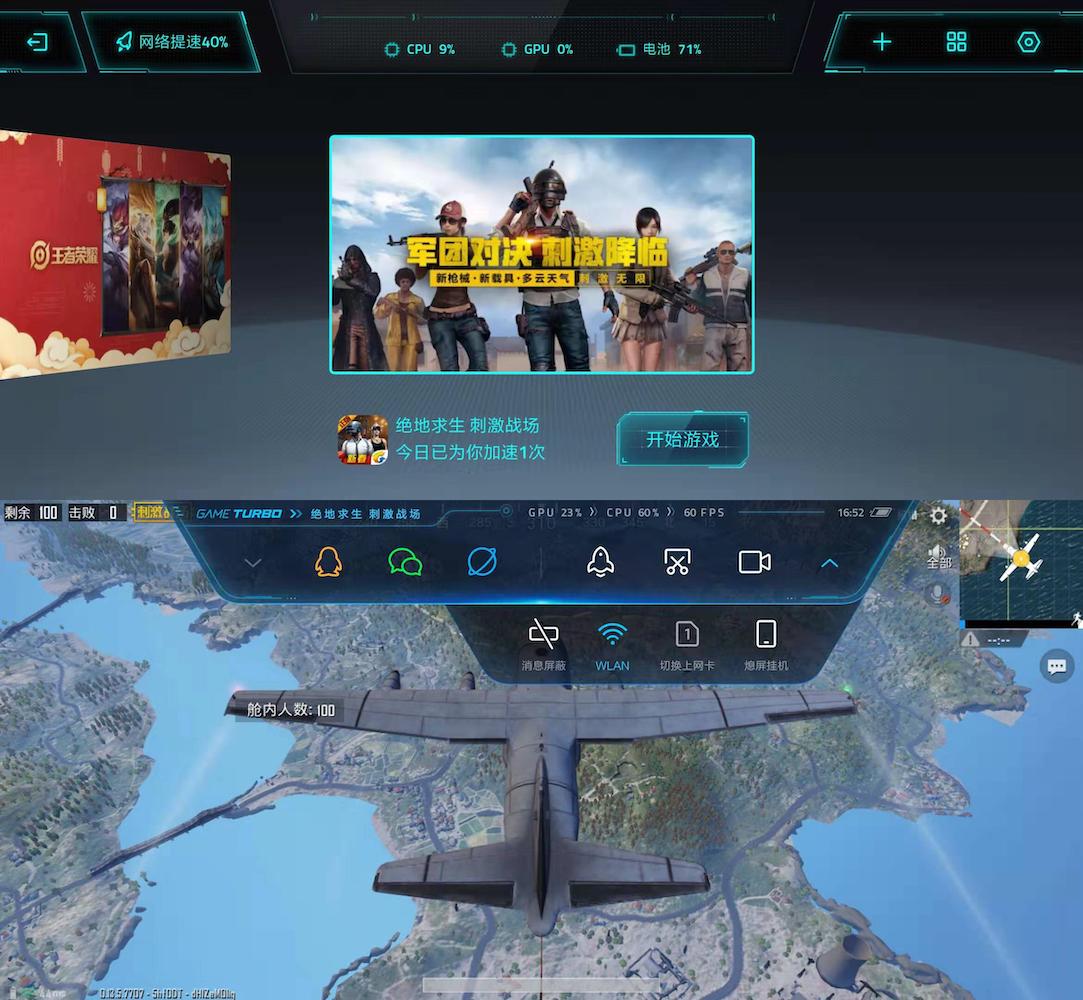Tap 切换上网卡 to switch SIM data
This screenshot has height=1000, width=1083.
click(x=687, y=645)
